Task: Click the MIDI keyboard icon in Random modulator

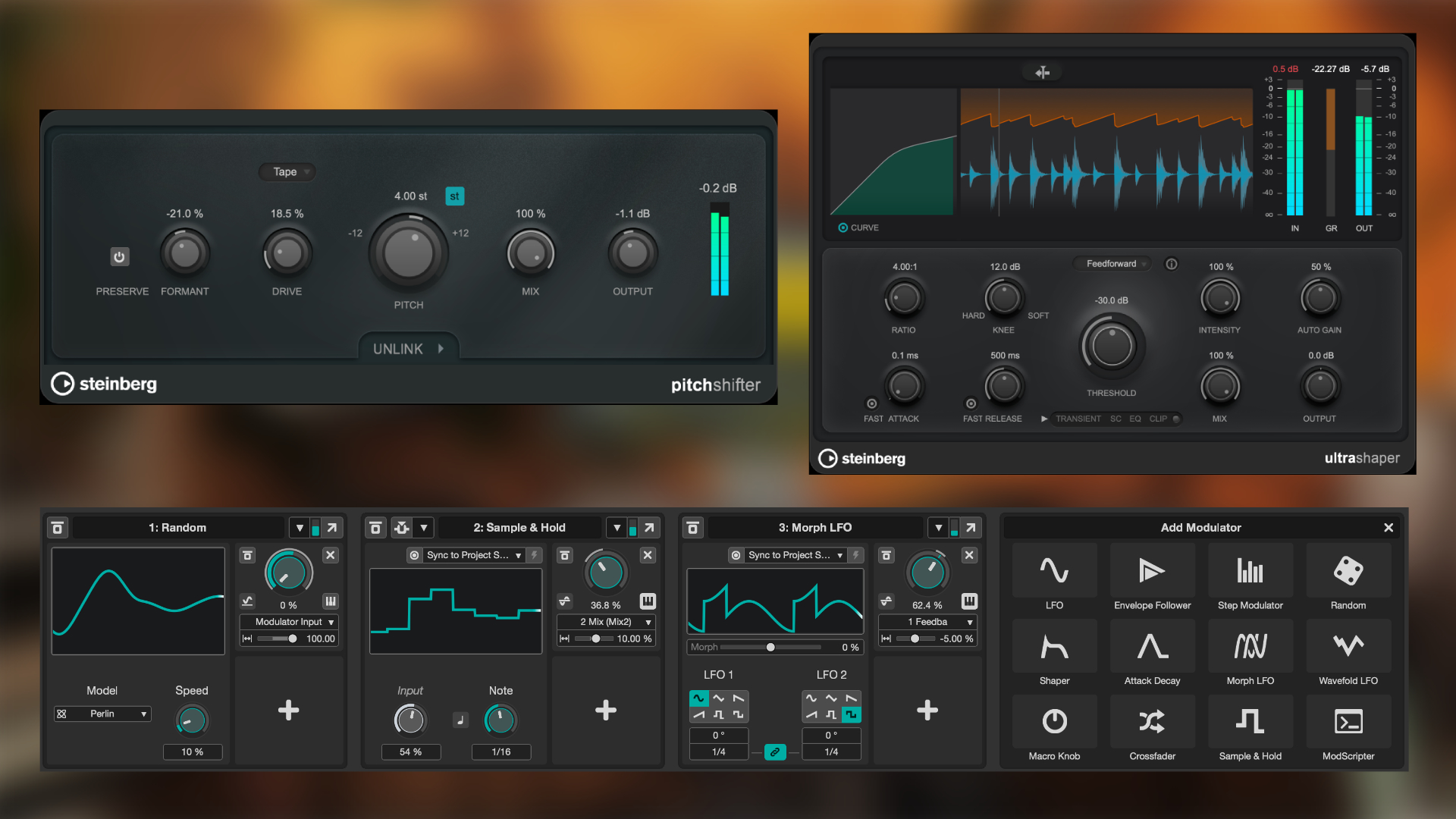Action: point(330,601)
